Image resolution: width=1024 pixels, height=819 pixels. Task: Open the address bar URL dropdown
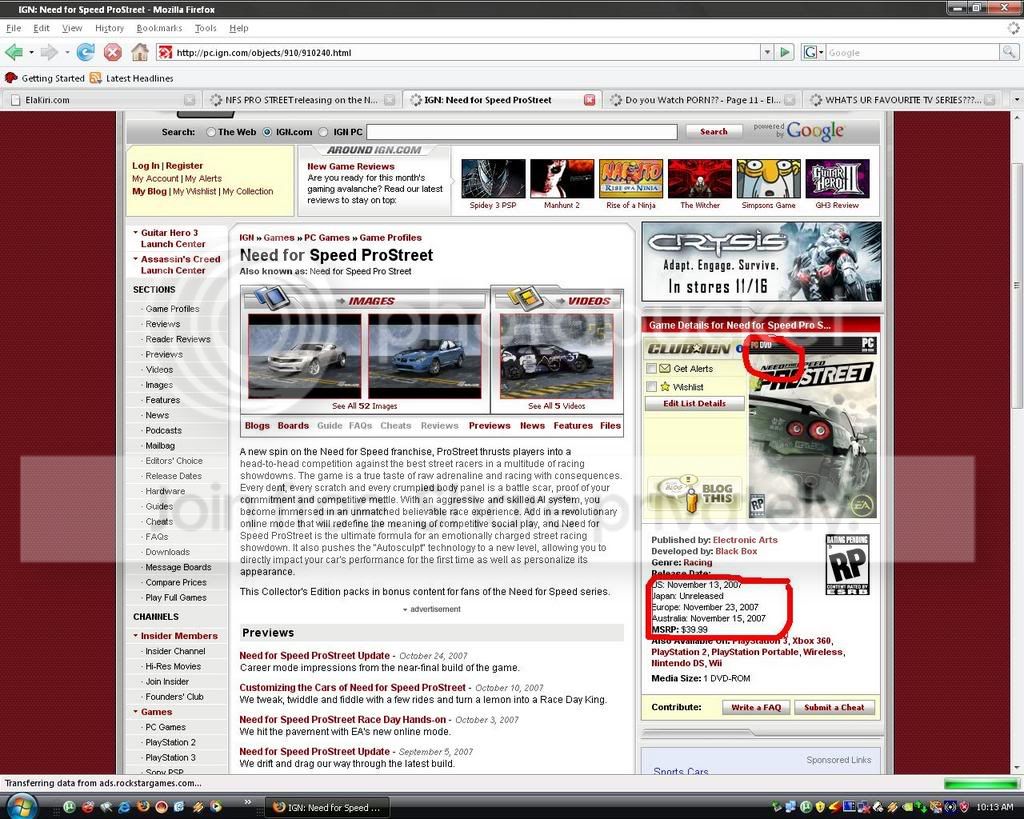767,52
